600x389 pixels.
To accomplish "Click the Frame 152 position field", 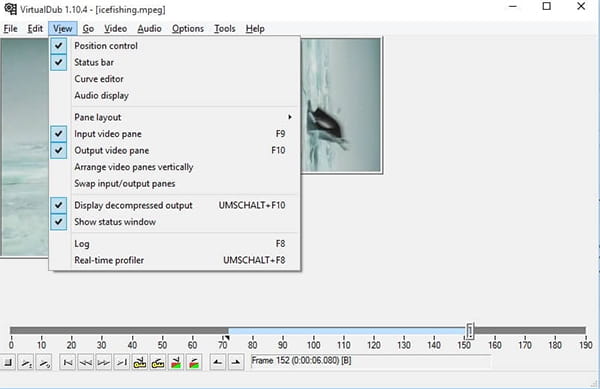I will [370, 361].
